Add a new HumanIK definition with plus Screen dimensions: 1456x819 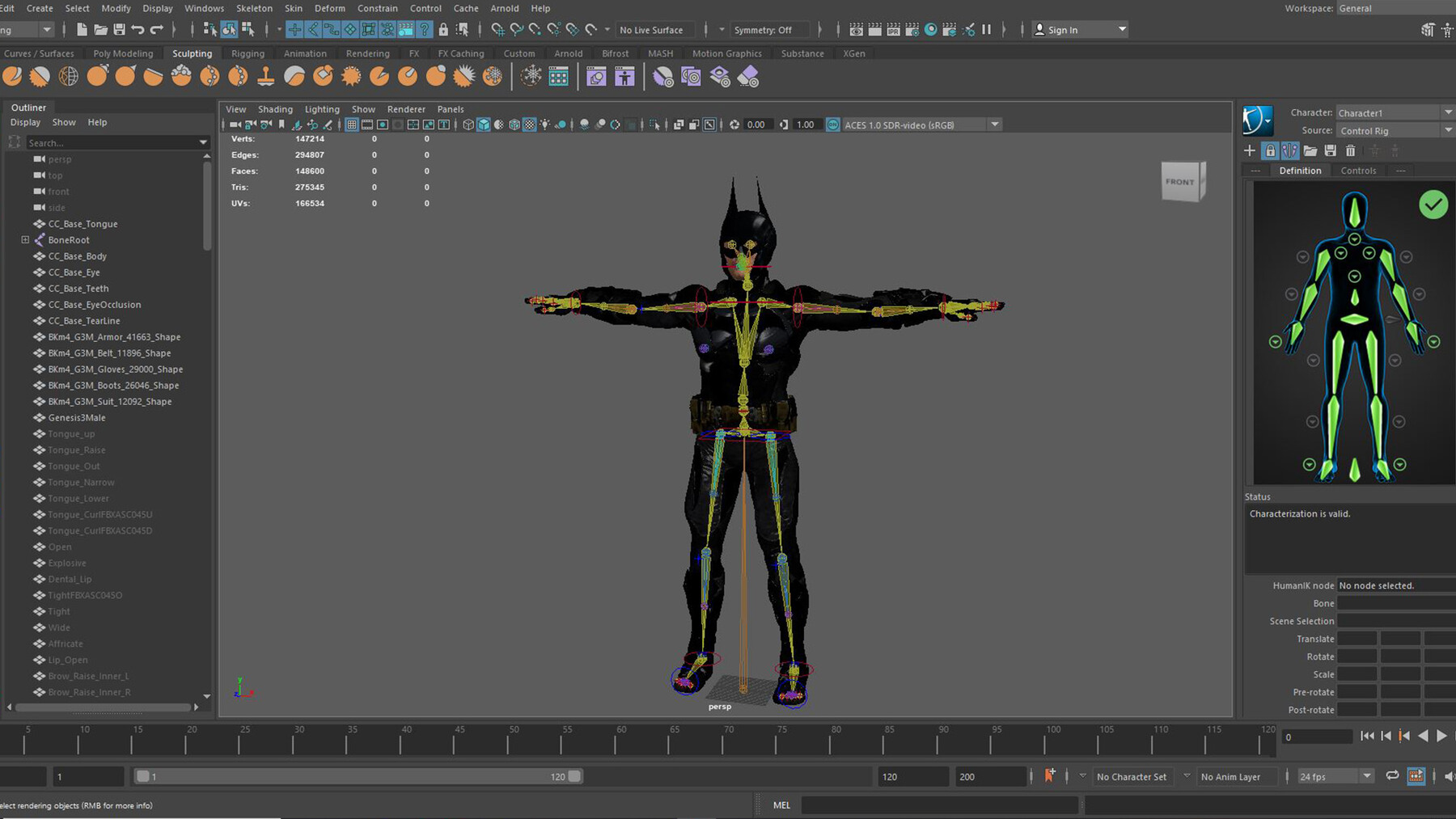1250,150
